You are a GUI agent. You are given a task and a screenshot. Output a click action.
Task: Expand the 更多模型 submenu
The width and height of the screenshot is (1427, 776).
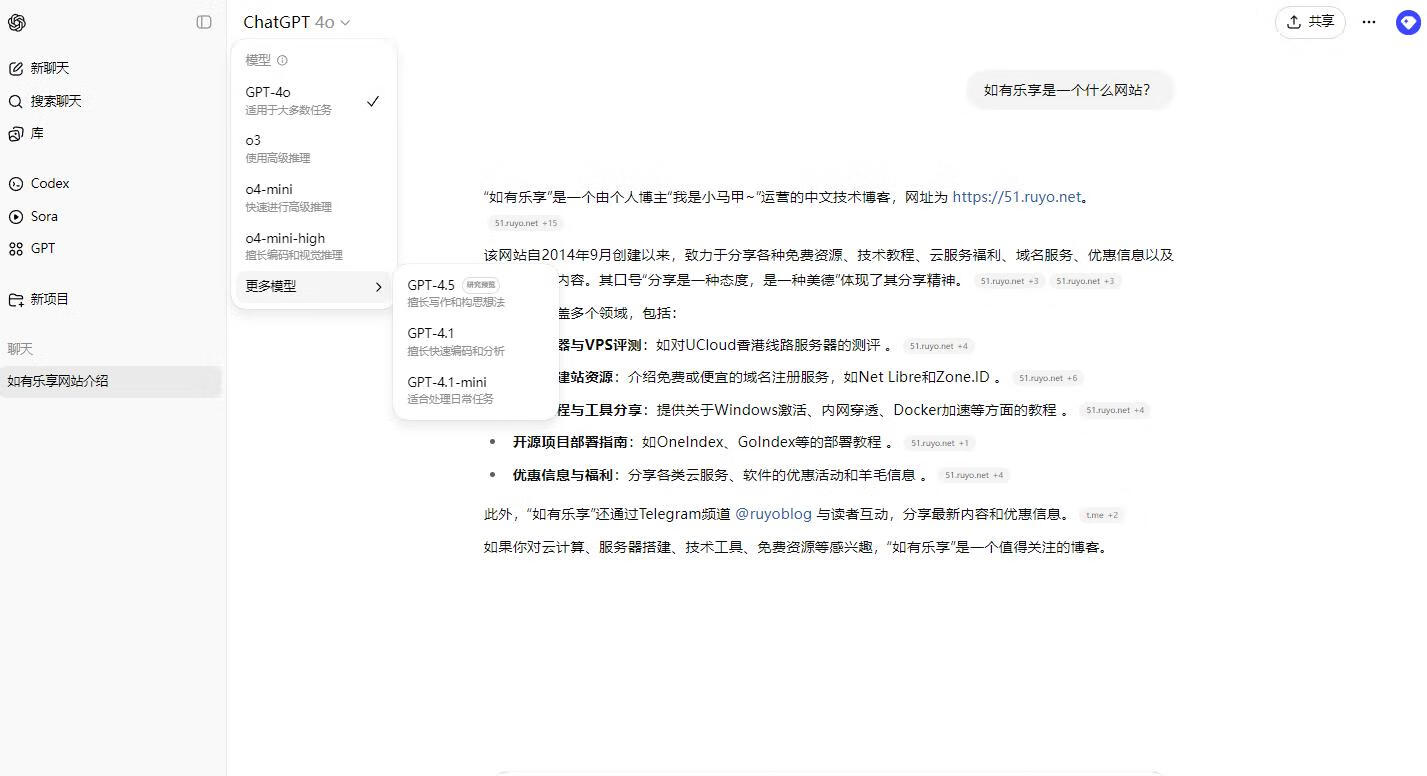313,286
